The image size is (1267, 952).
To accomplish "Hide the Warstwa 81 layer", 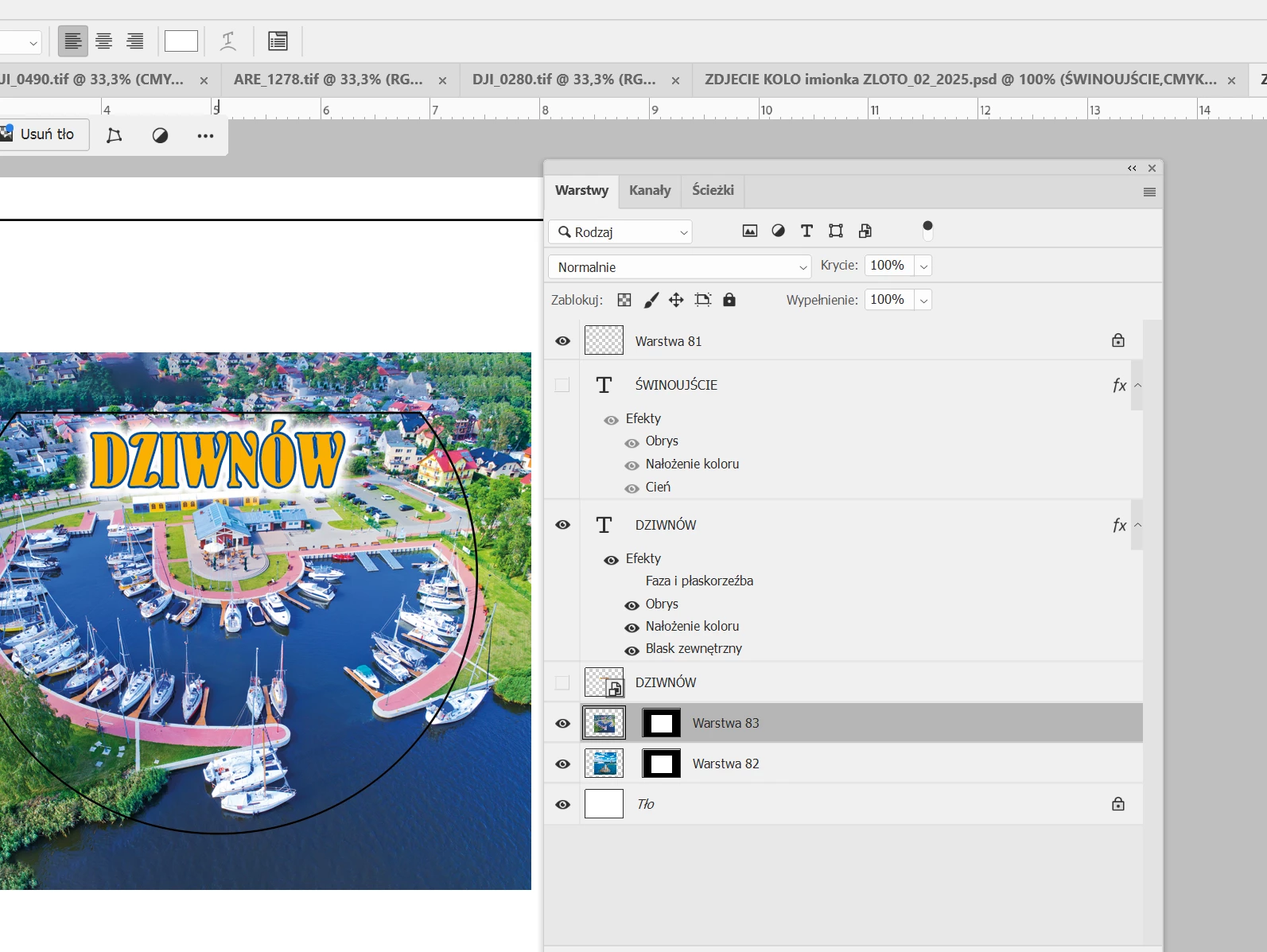I will pyautogui.click(x=562, y=341).
